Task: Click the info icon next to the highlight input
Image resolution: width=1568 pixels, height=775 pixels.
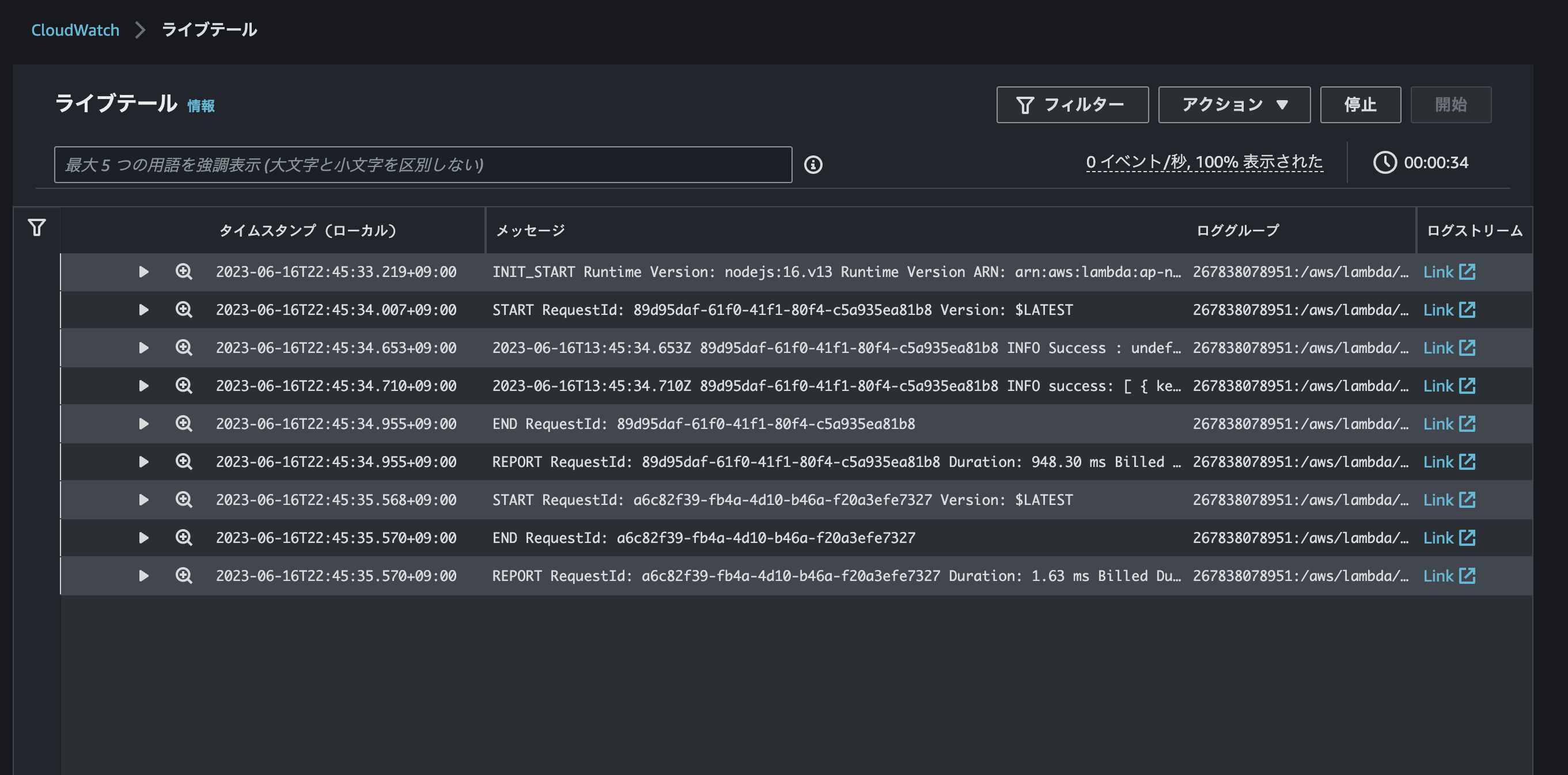Action: click(815, 164)
